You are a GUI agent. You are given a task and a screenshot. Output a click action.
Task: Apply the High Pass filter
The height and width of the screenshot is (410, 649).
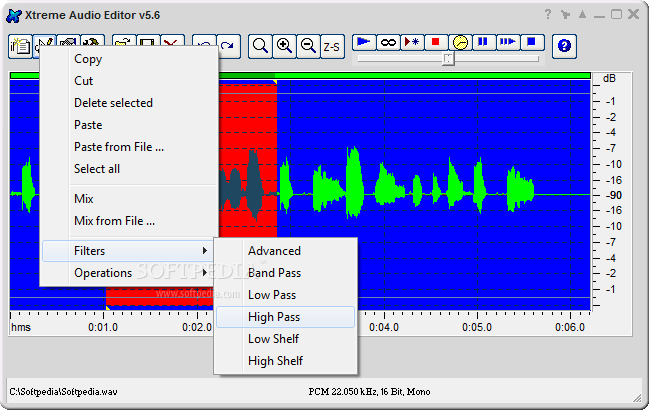point(285,317)
